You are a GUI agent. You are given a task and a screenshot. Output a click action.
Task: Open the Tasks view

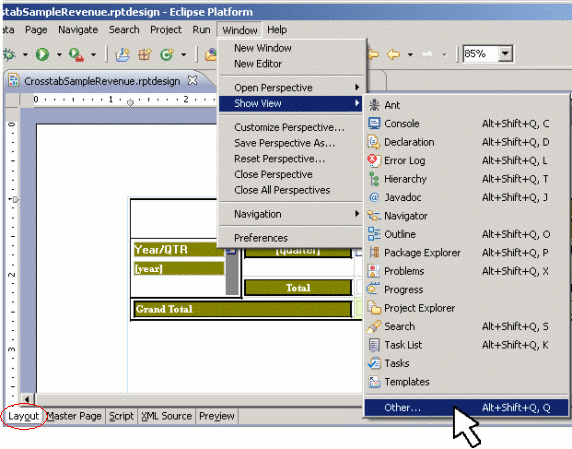coord(466,363)
